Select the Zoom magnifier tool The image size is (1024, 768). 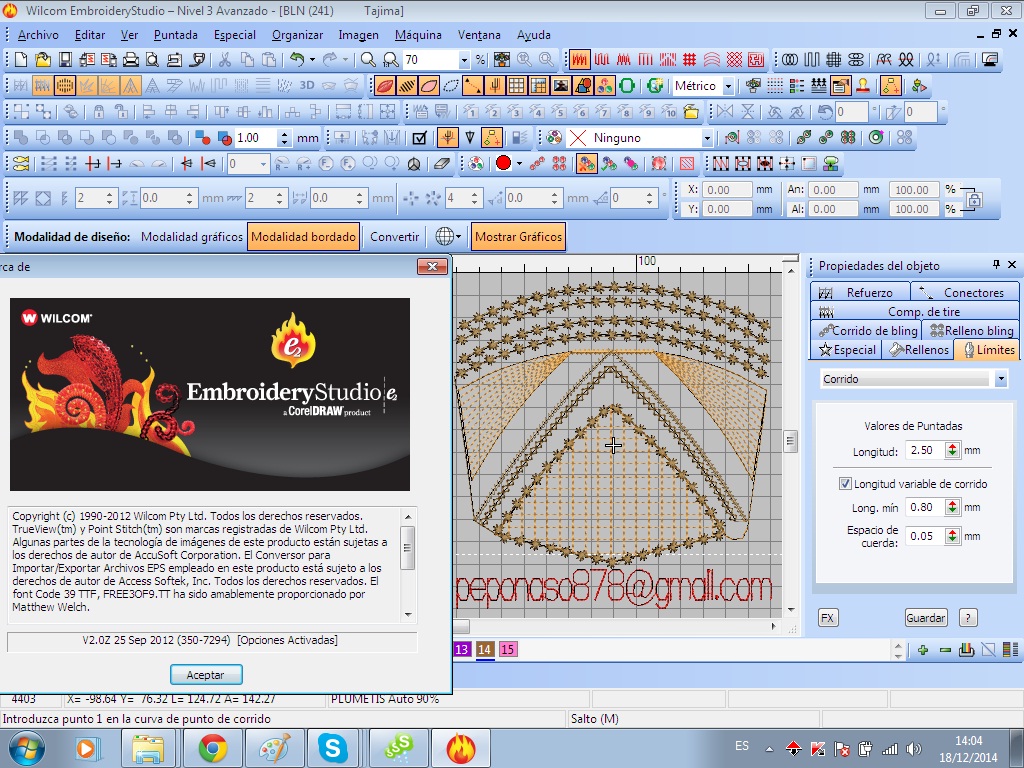tap(368, 60)
